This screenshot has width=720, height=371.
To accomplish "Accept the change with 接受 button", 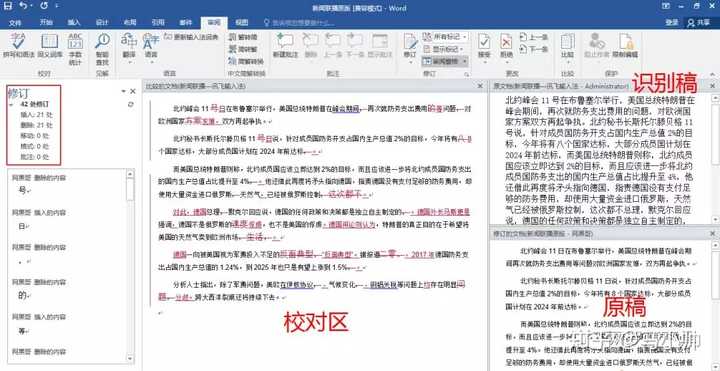I will pos(484,45).
